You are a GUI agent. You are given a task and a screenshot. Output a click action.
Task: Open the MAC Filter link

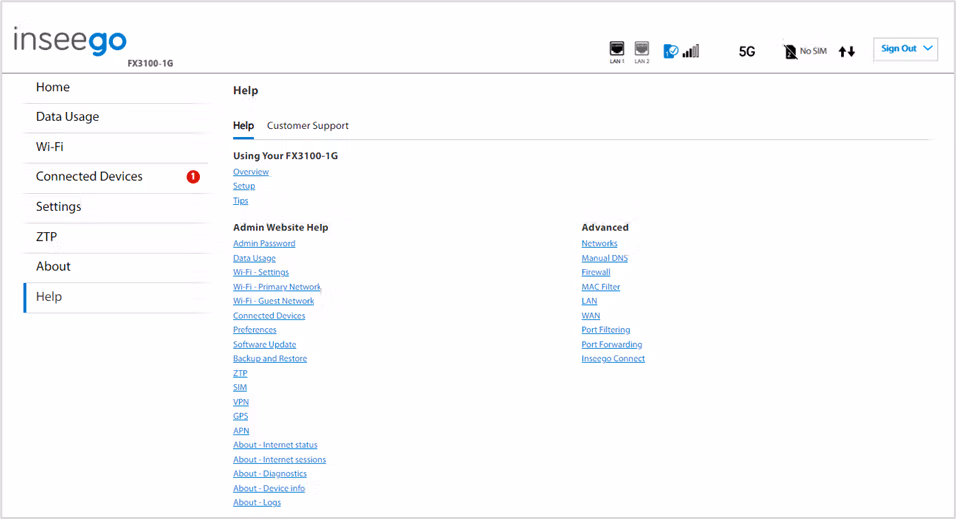tap(601, 287)
